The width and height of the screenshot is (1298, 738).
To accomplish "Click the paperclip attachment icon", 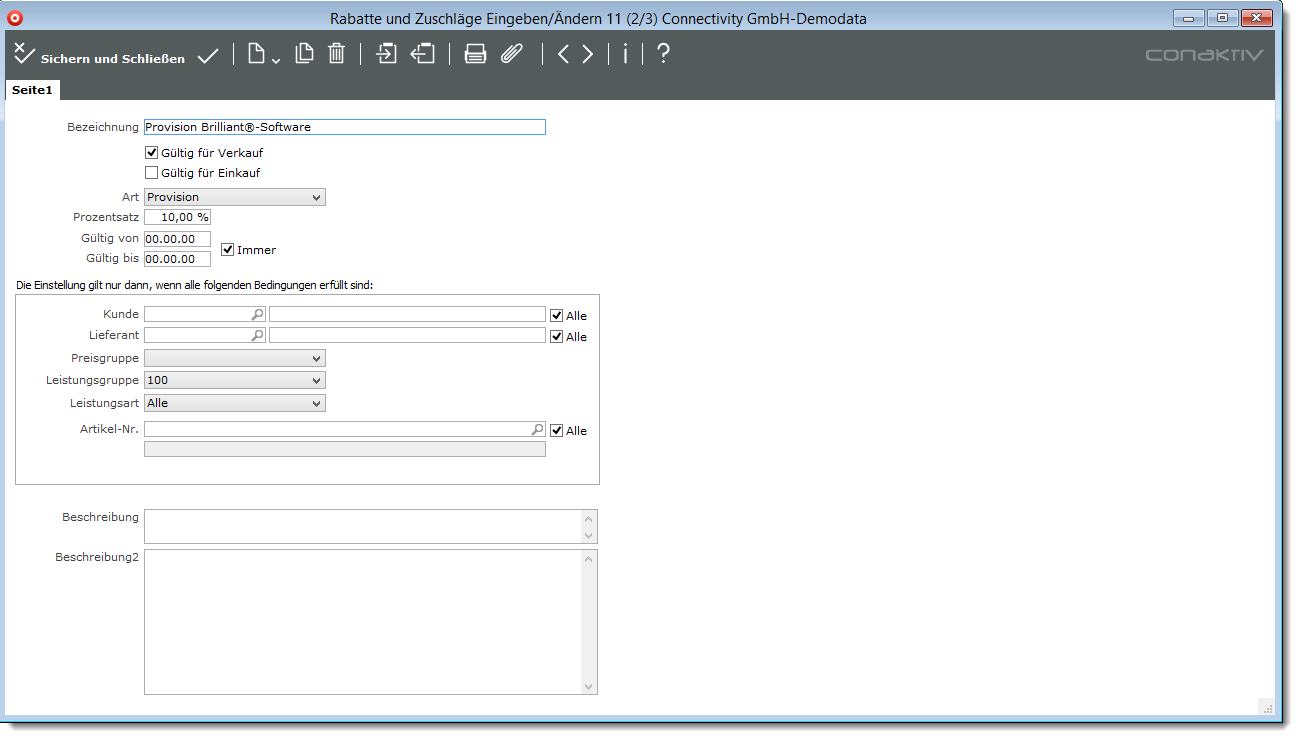I will click(x=512, y=54).
